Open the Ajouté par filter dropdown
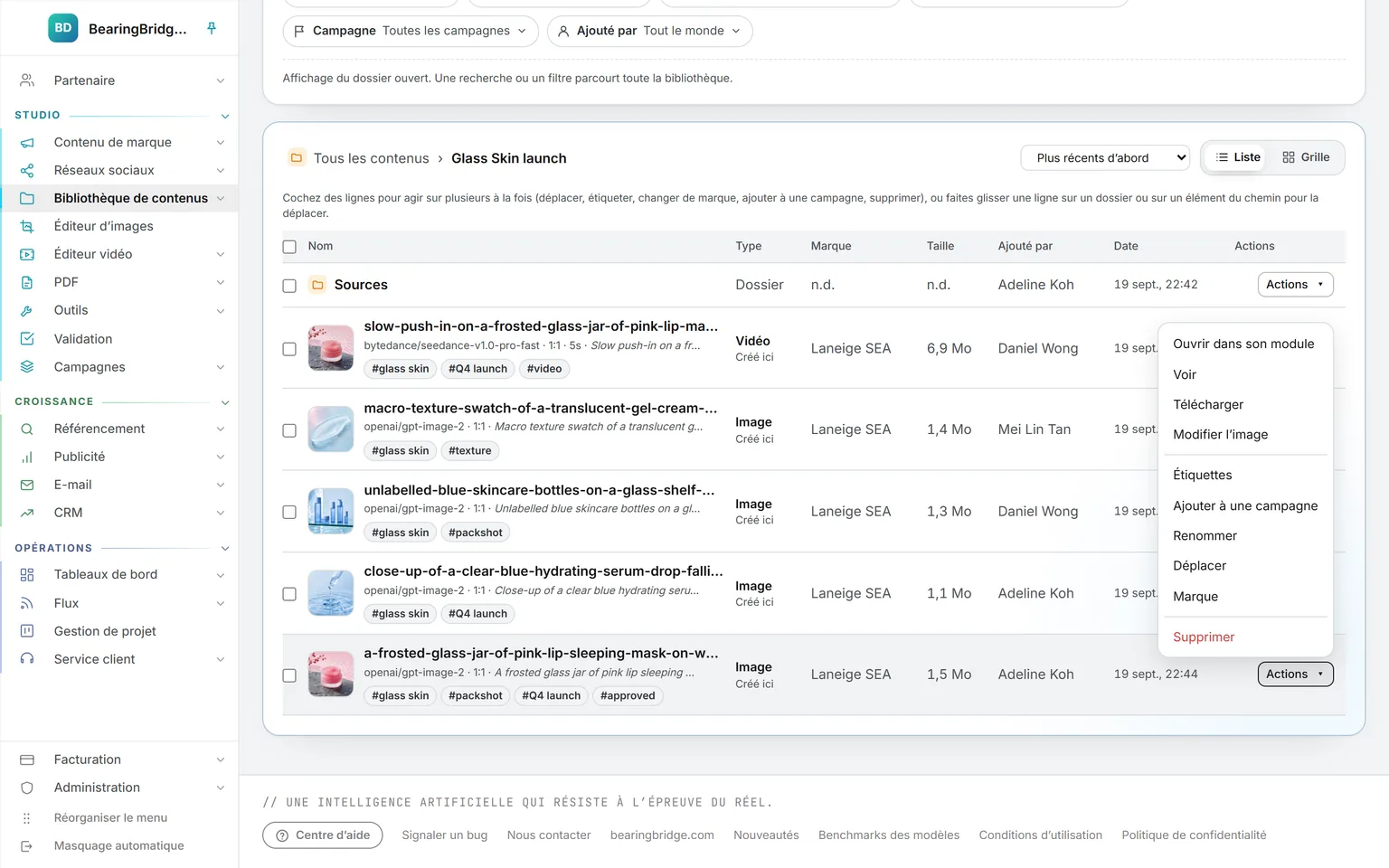This screenshot has height=868, width=1389. (x=650, y=31)
